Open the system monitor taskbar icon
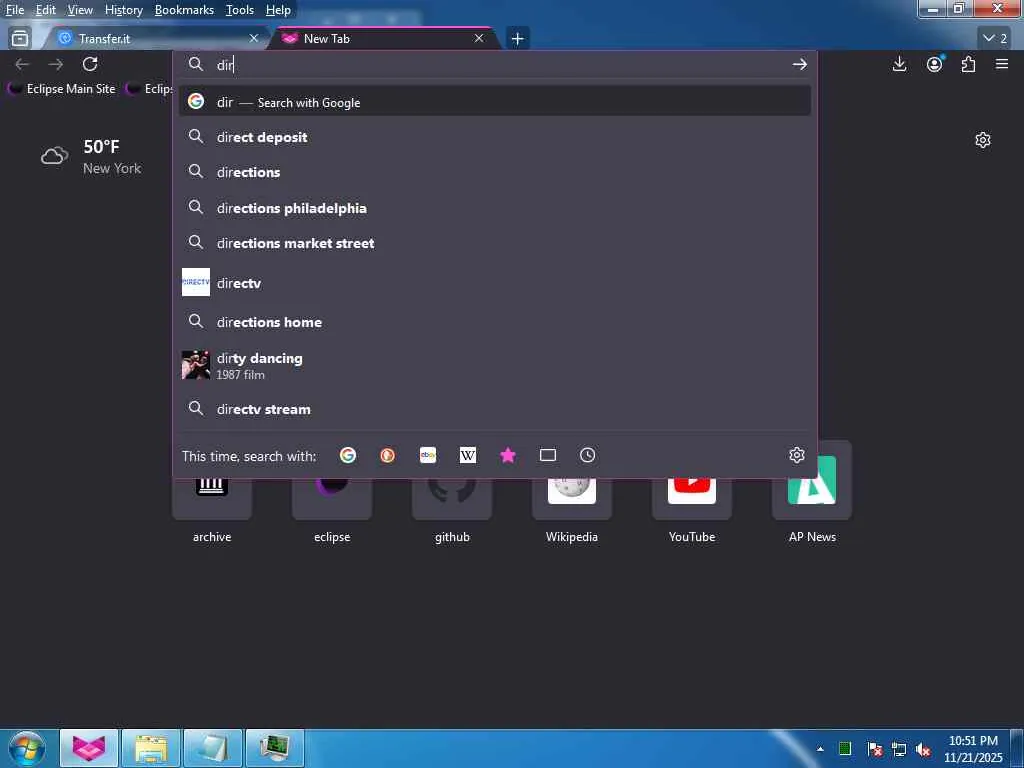 coord(275,748)
